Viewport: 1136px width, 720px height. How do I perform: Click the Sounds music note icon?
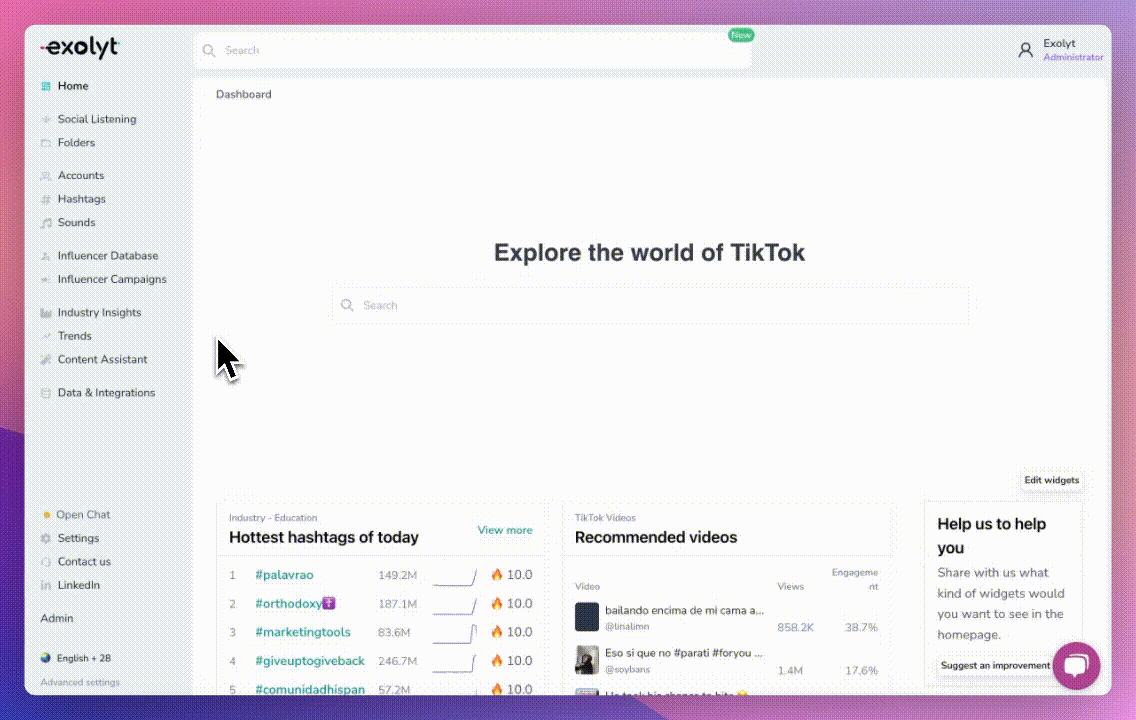46,222
